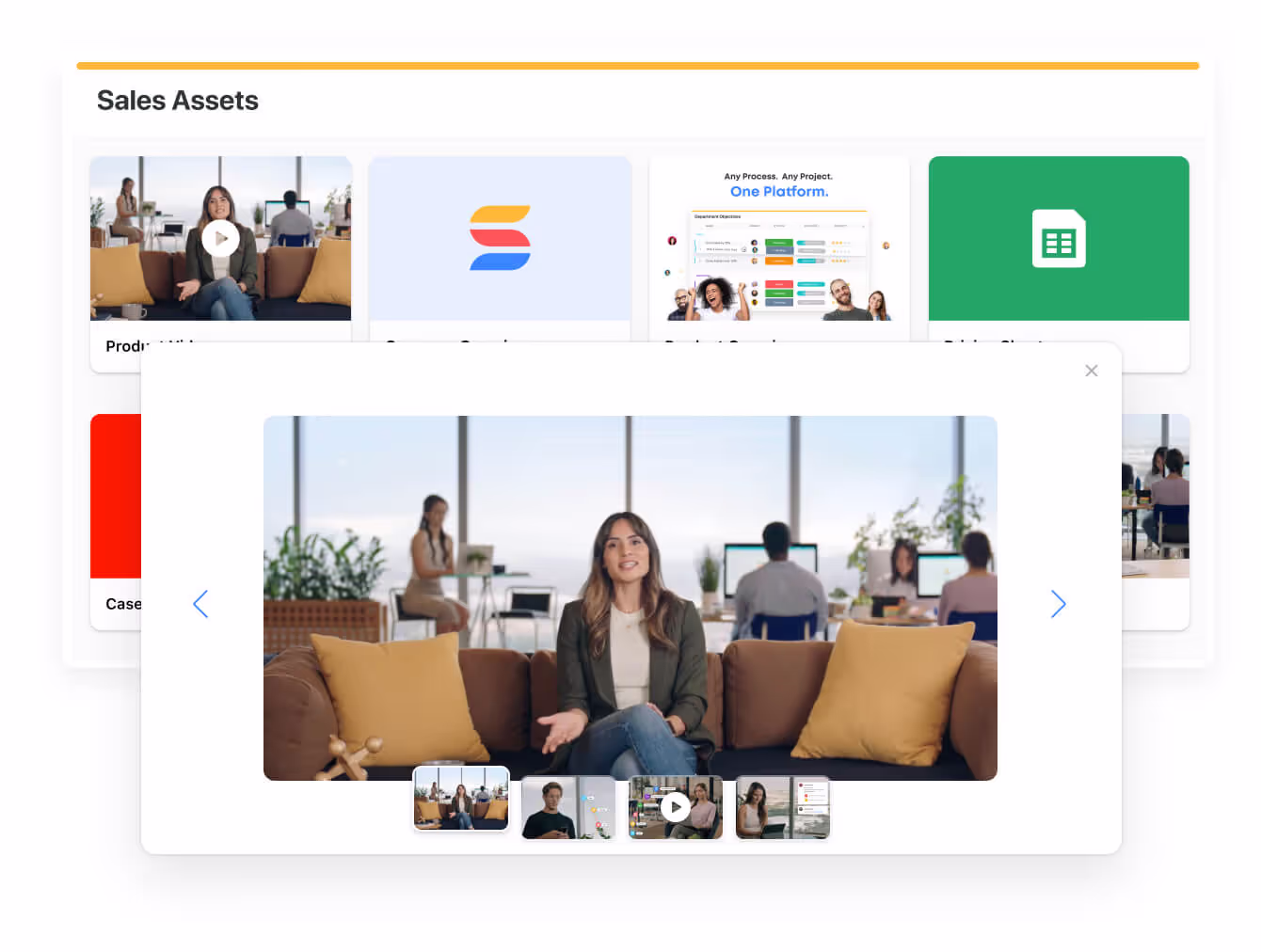Click the Product Video card title text
This screenshot has height=952, width=1261.
tap(122, 346)
